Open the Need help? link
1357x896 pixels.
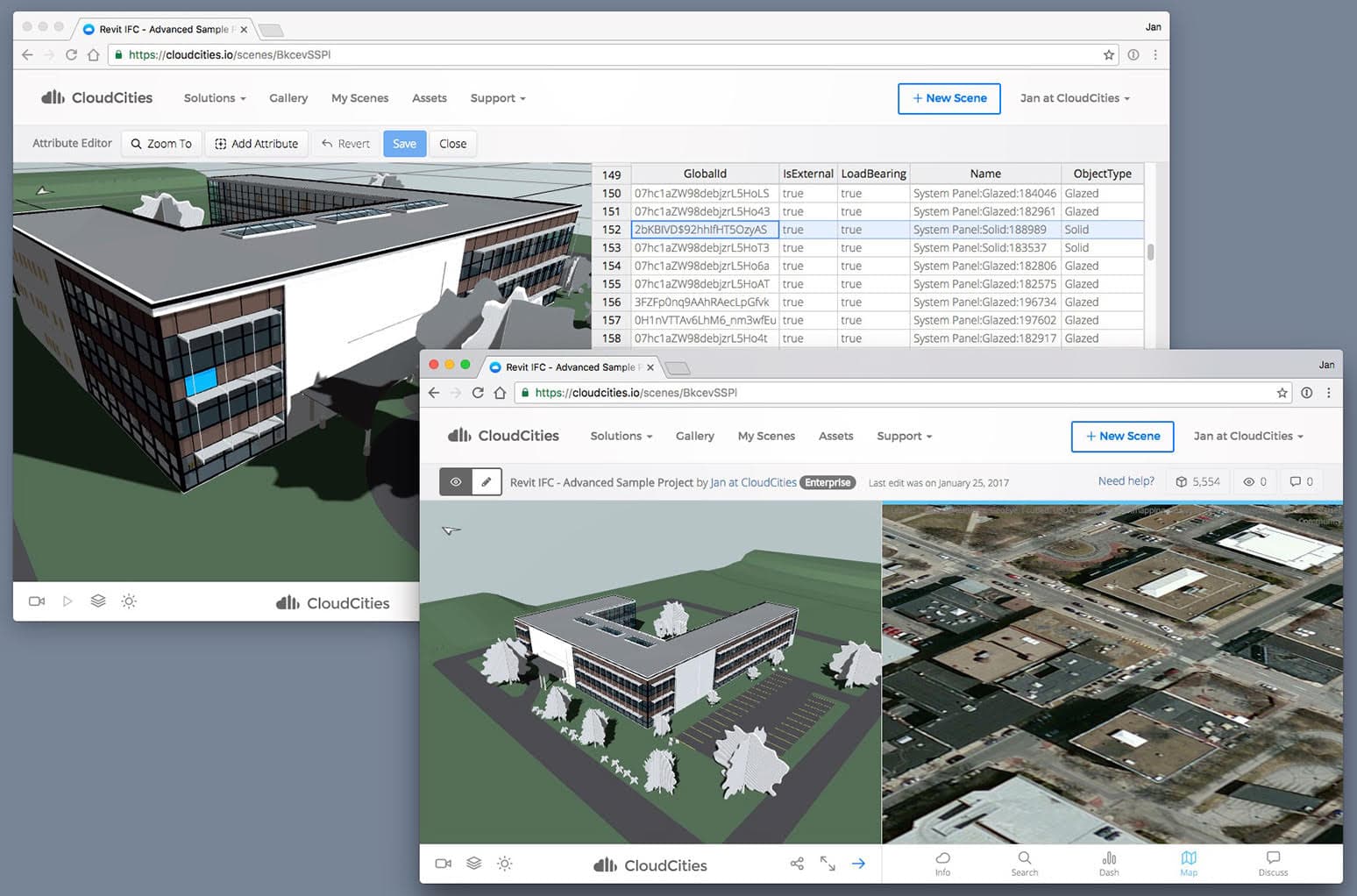point(1126,481)
